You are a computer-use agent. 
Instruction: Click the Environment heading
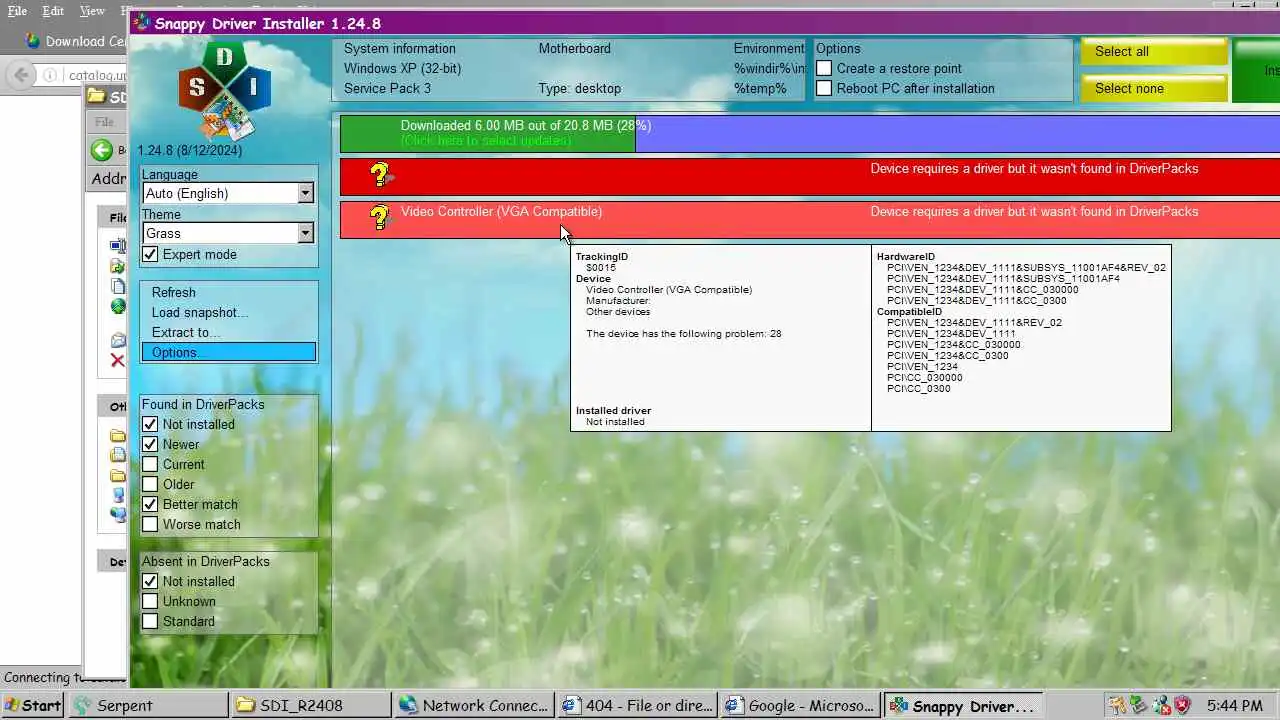[768, 48]
